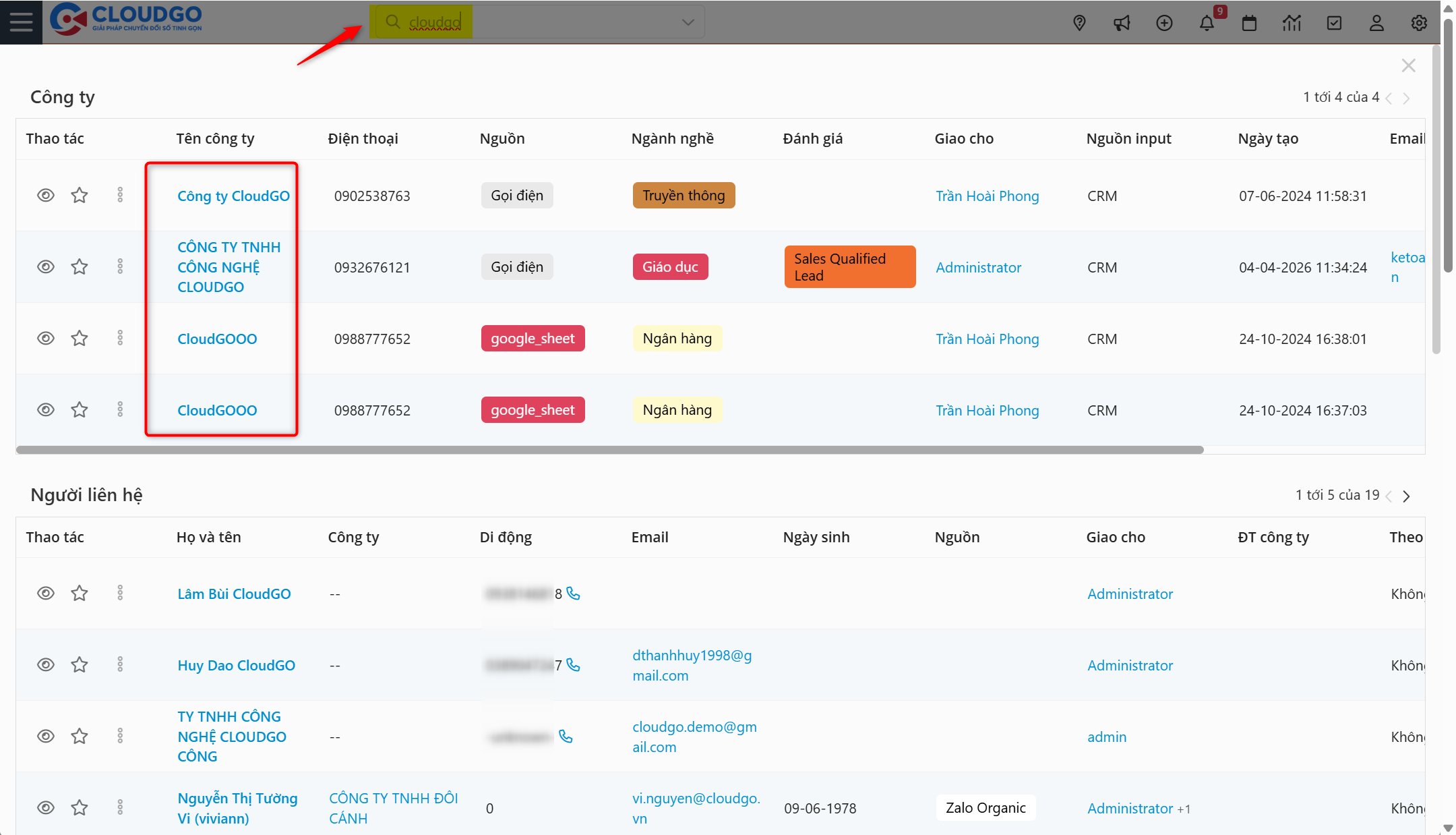
Task: Click the location pin icon in the header
Action: (x=1079, y=23)
